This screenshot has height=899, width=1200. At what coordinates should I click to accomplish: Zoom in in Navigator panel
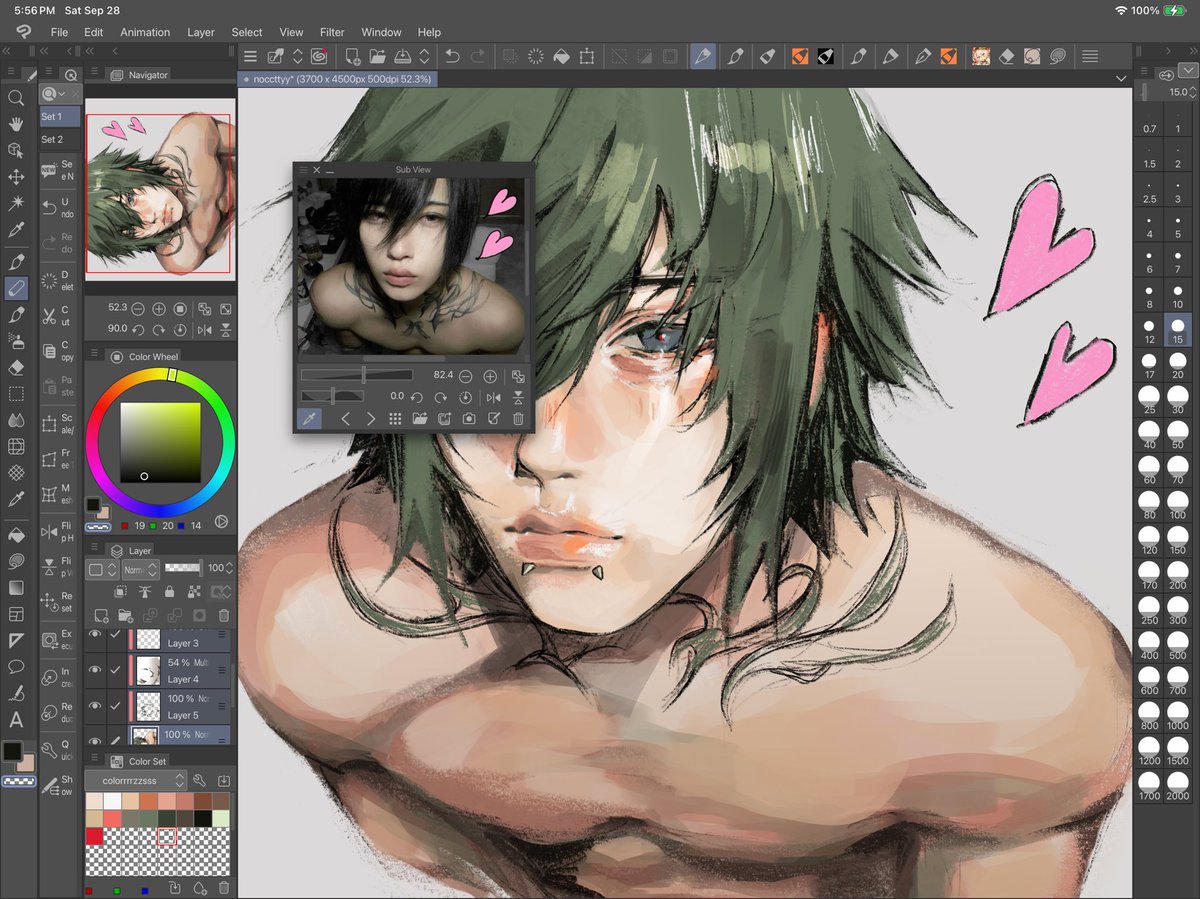tap(159, 309)
